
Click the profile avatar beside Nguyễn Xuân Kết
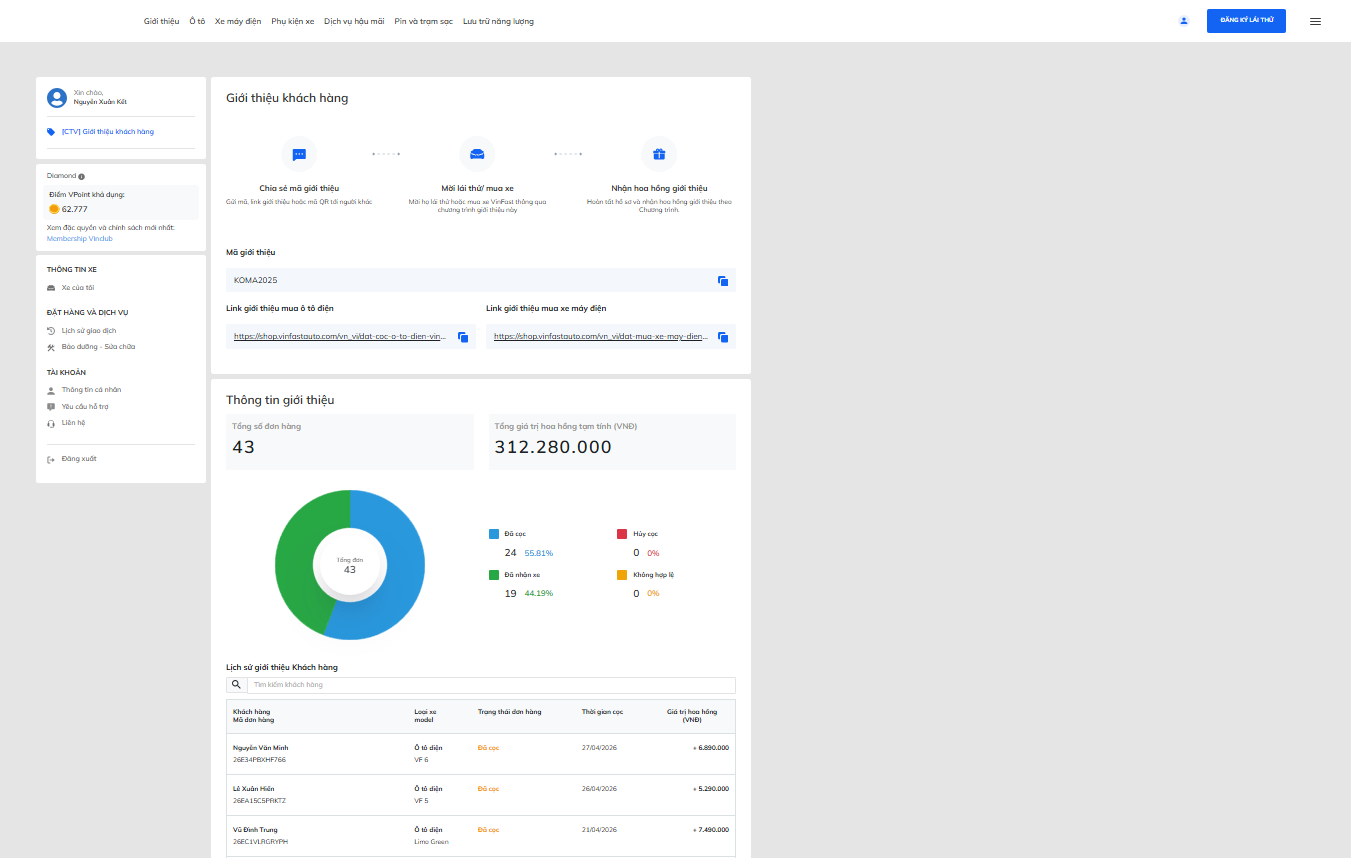(57, 97)
